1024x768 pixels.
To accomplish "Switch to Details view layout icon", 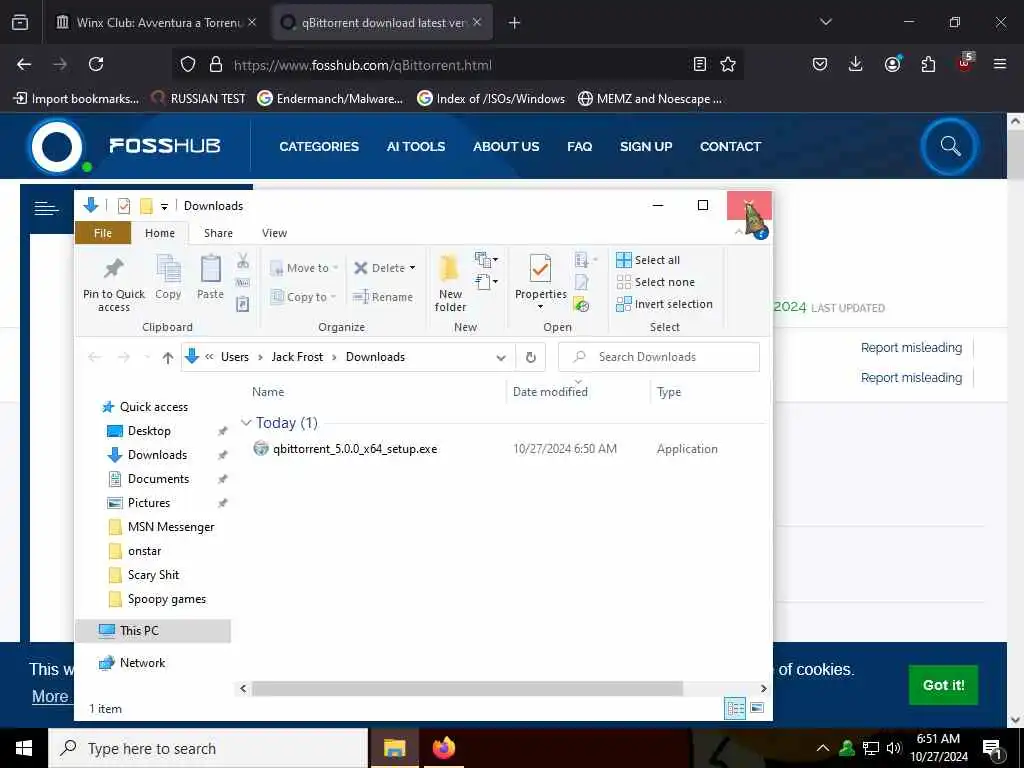I will click(x=735, y=708).
